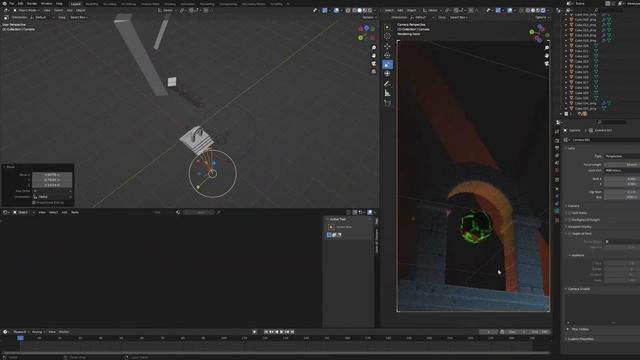Collapse the Lens panel
The width and height of the screenshot is (640, 360).
point(571,148)
